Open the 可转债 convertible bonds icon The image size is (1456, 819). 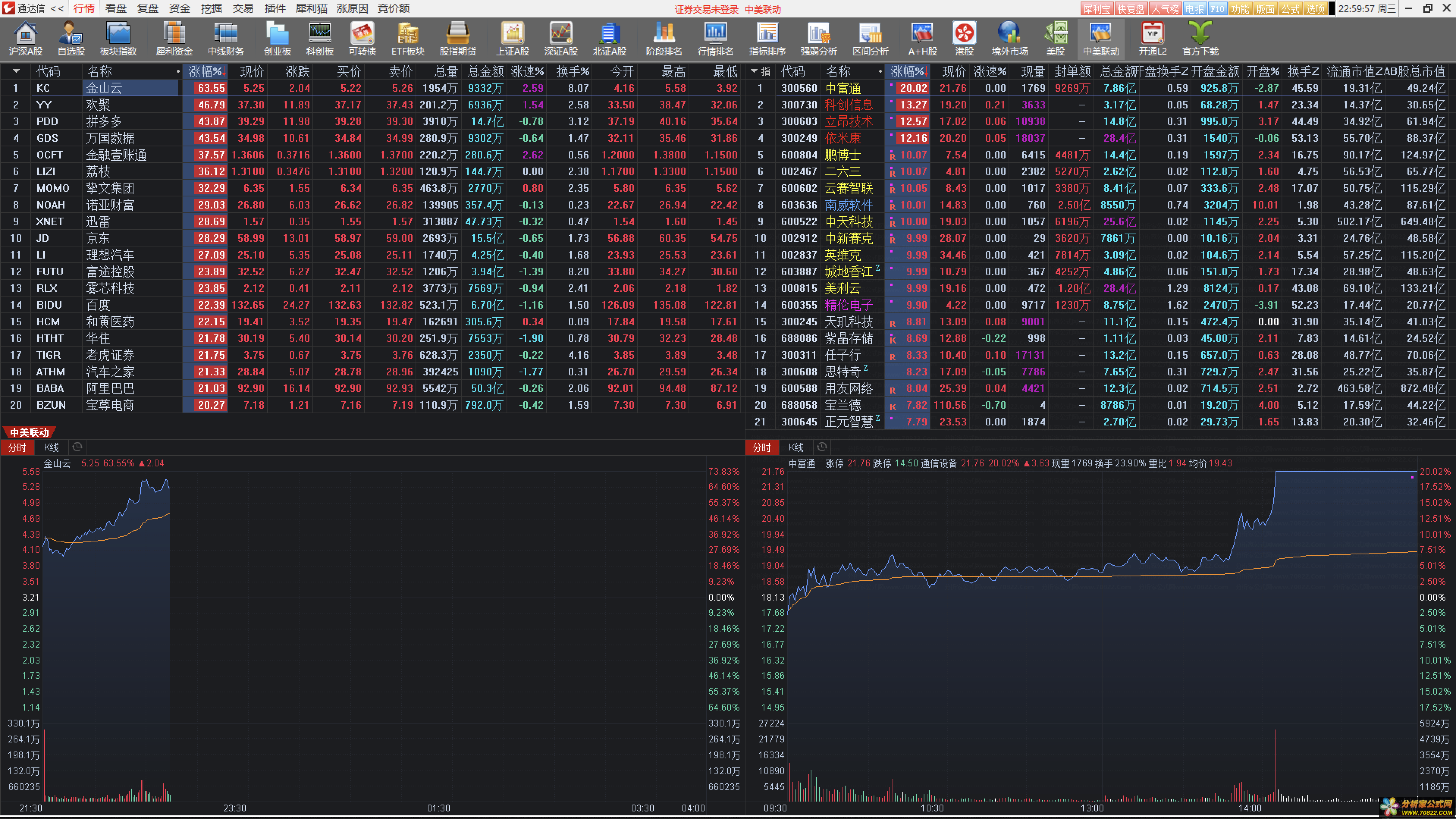tap(362, 39)
